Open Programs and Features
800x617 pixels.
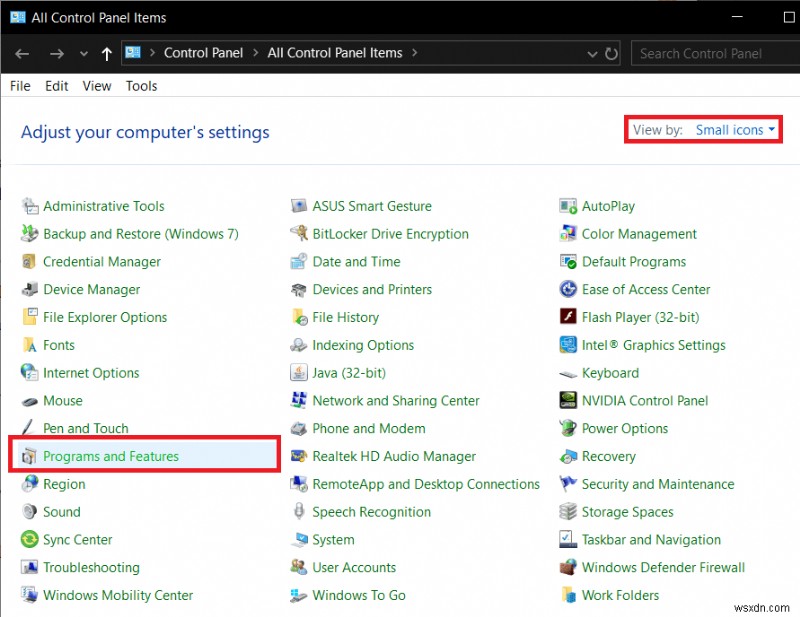(111, 456)
